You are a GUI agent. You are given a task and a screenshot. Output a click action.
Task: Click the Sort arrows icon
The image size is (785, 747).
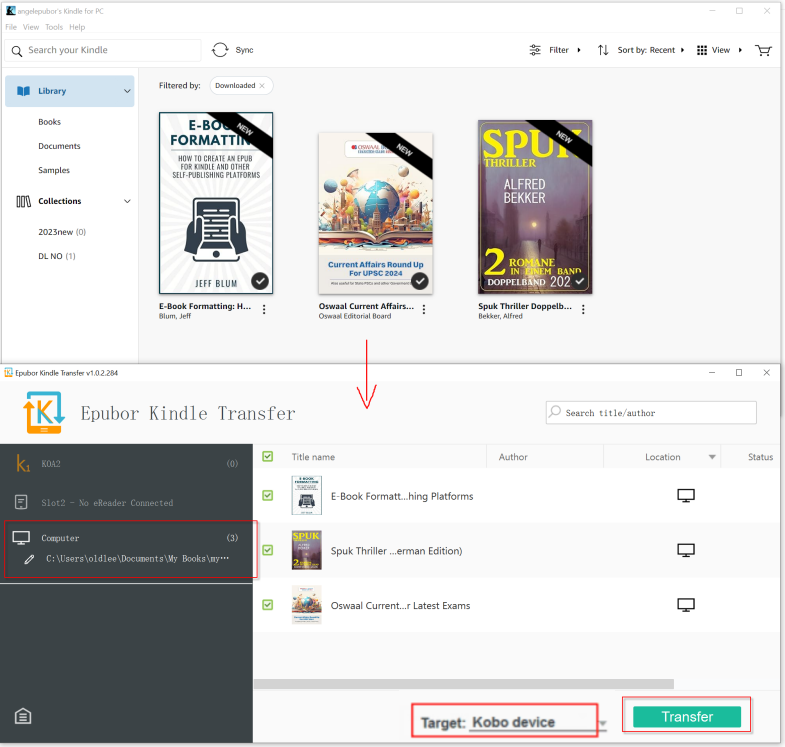pyautogui.click(x=603, y=50)
